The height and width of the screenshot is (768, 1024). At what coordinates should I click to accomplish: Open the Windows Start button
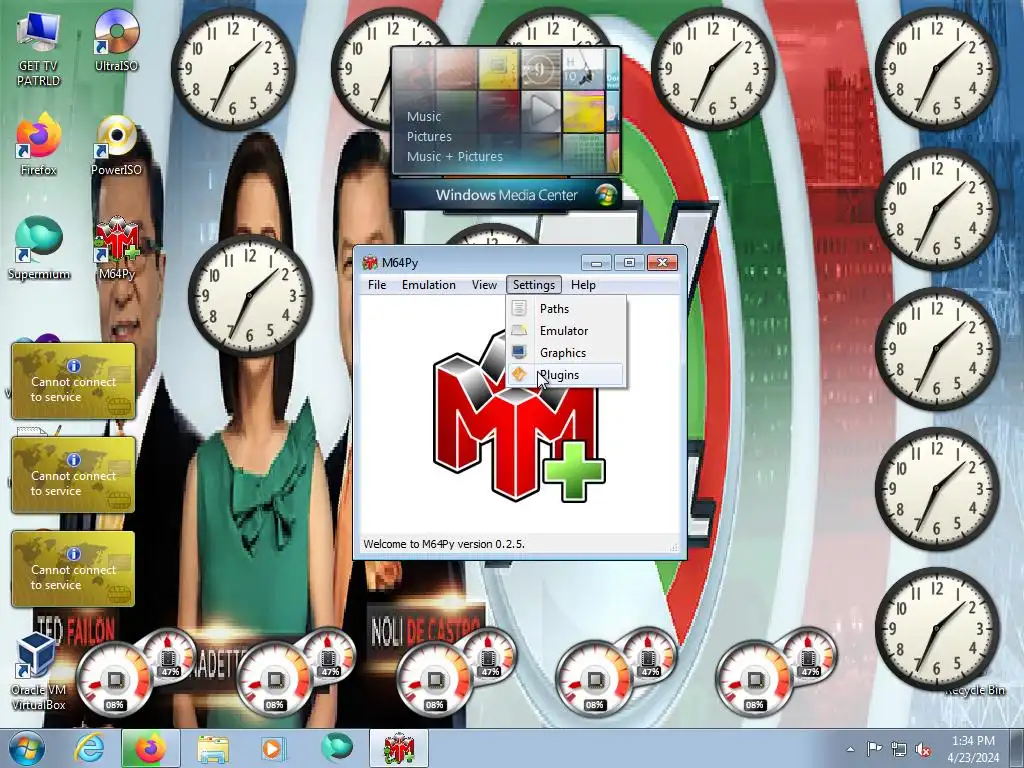(27, 748)
